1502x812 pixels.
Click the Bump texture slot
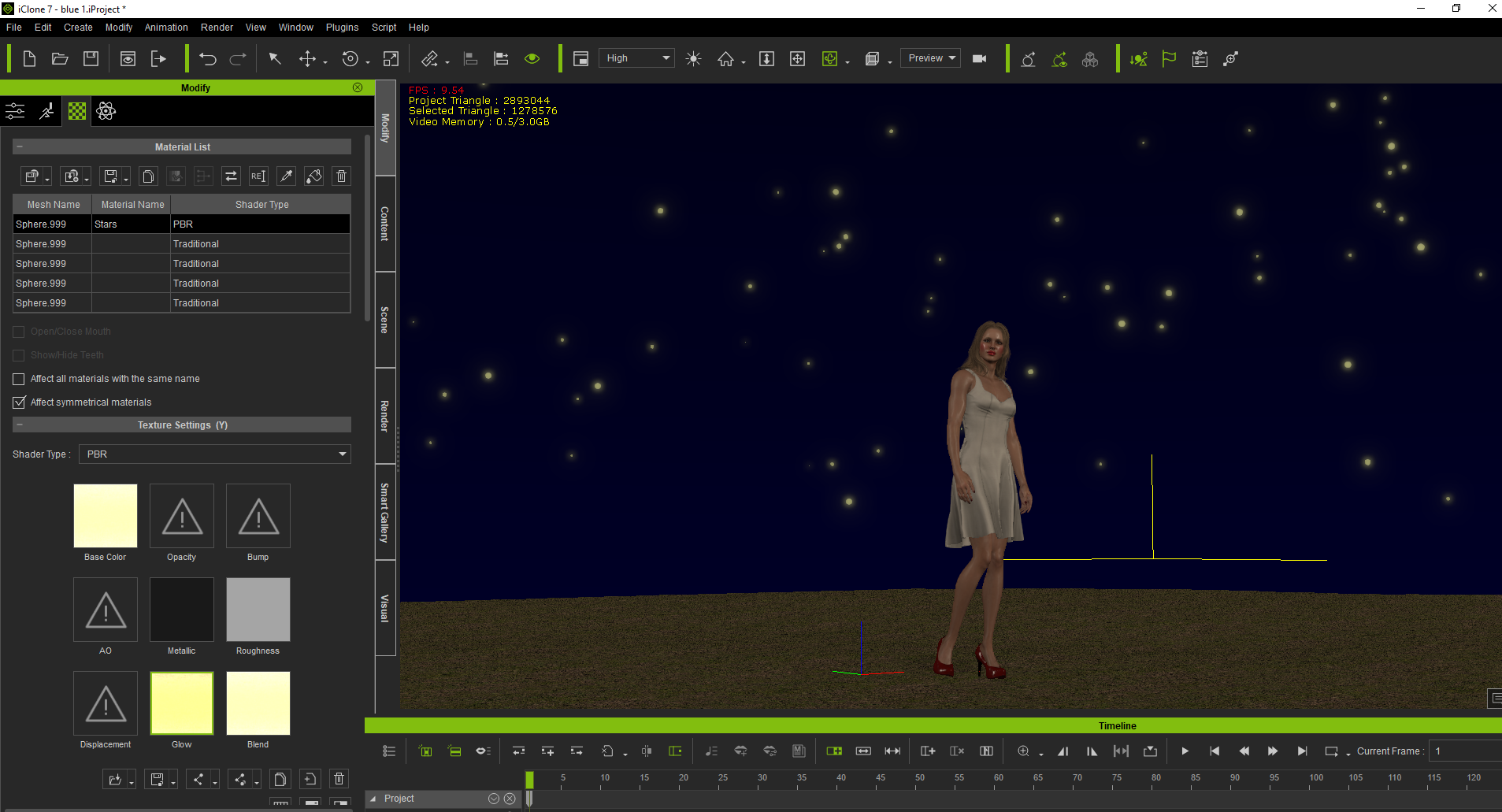[x=258, y=516]
